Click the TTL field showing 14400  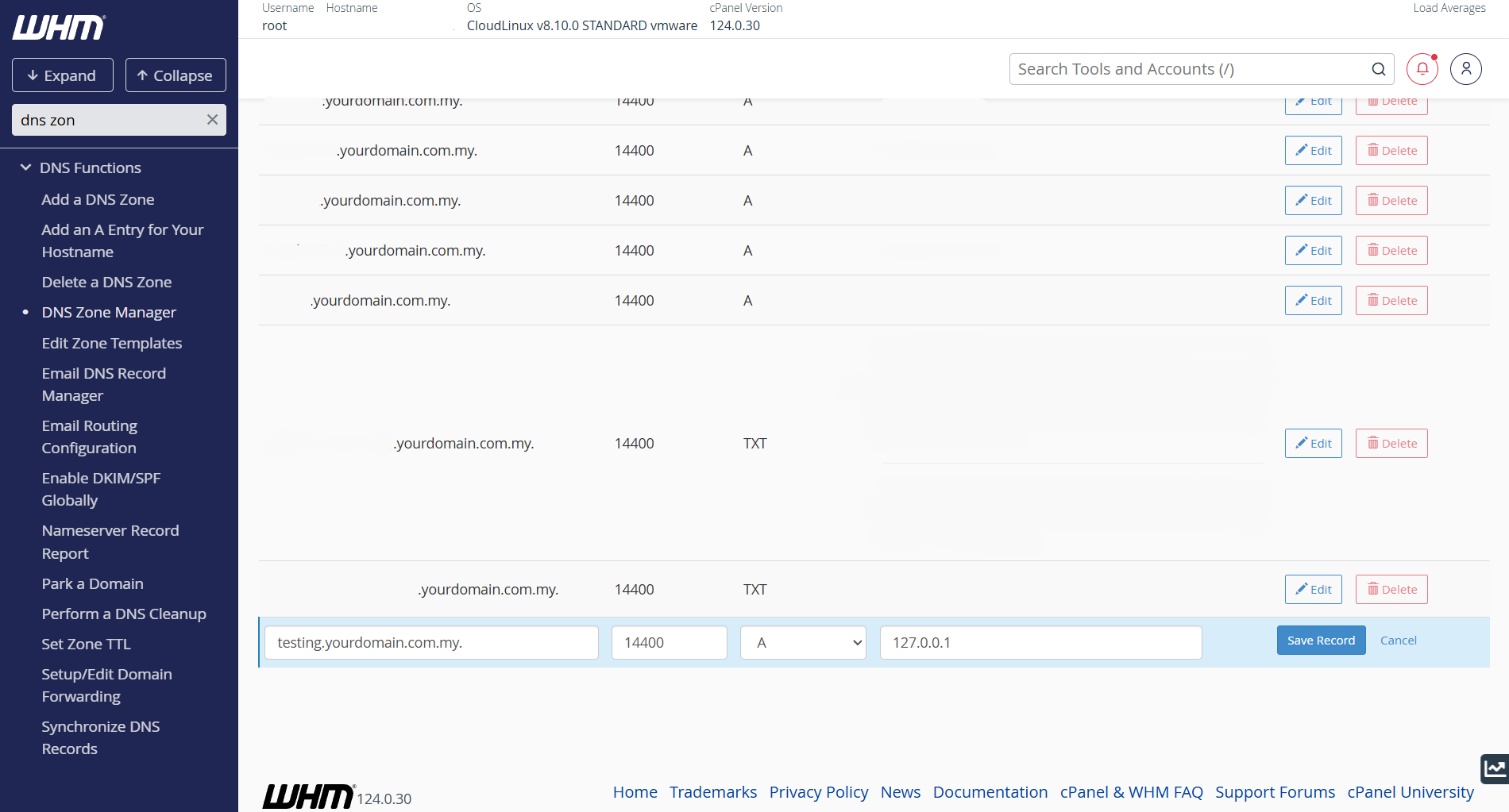point(669,643)
